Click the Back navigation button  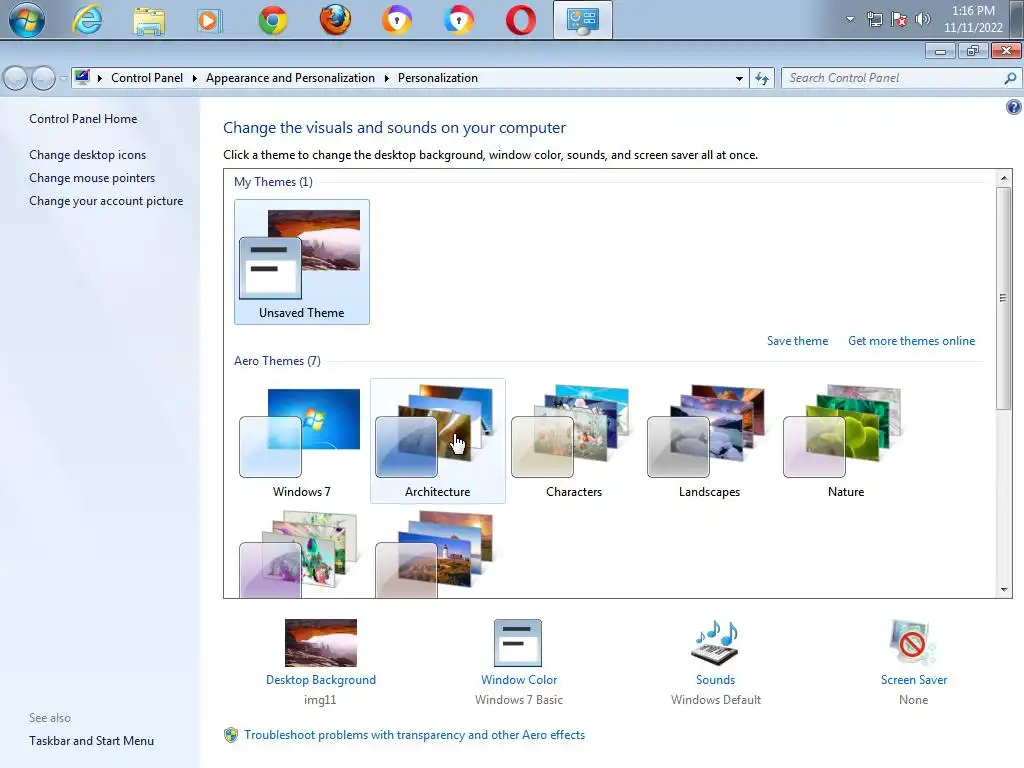coord(16,78)
